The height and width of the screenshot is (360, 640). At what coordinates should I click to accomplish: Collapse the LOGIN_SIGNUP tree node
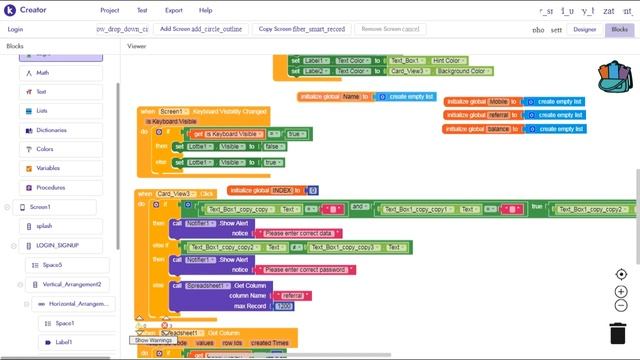(x=13, y=246)
